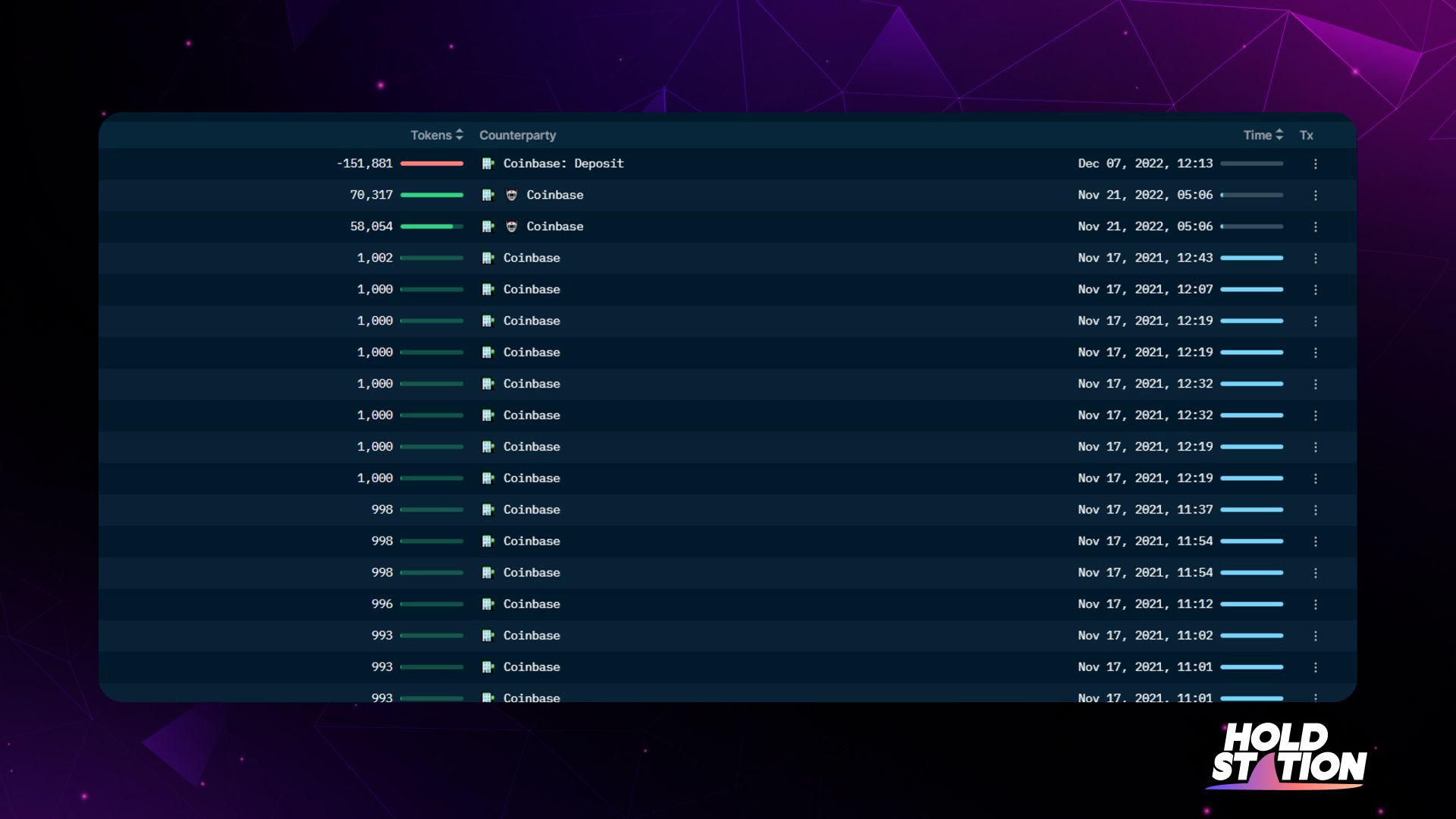This screenshot has height=819, width=1456.
Task: Click the timestamp in the 58,054 row
Action: [1145, 227]
